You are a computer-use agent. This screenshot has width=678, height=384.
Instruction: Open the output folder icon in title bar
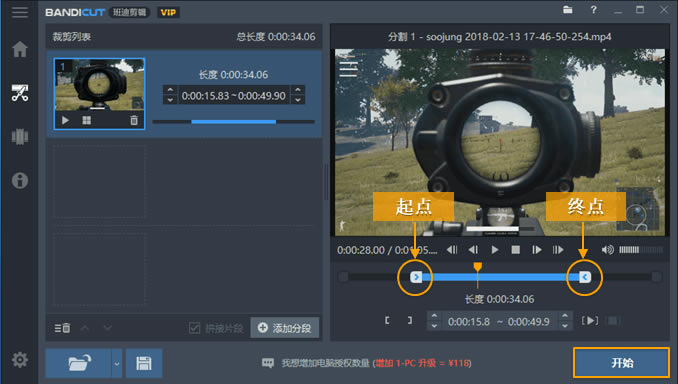click(x=568, y=10)
